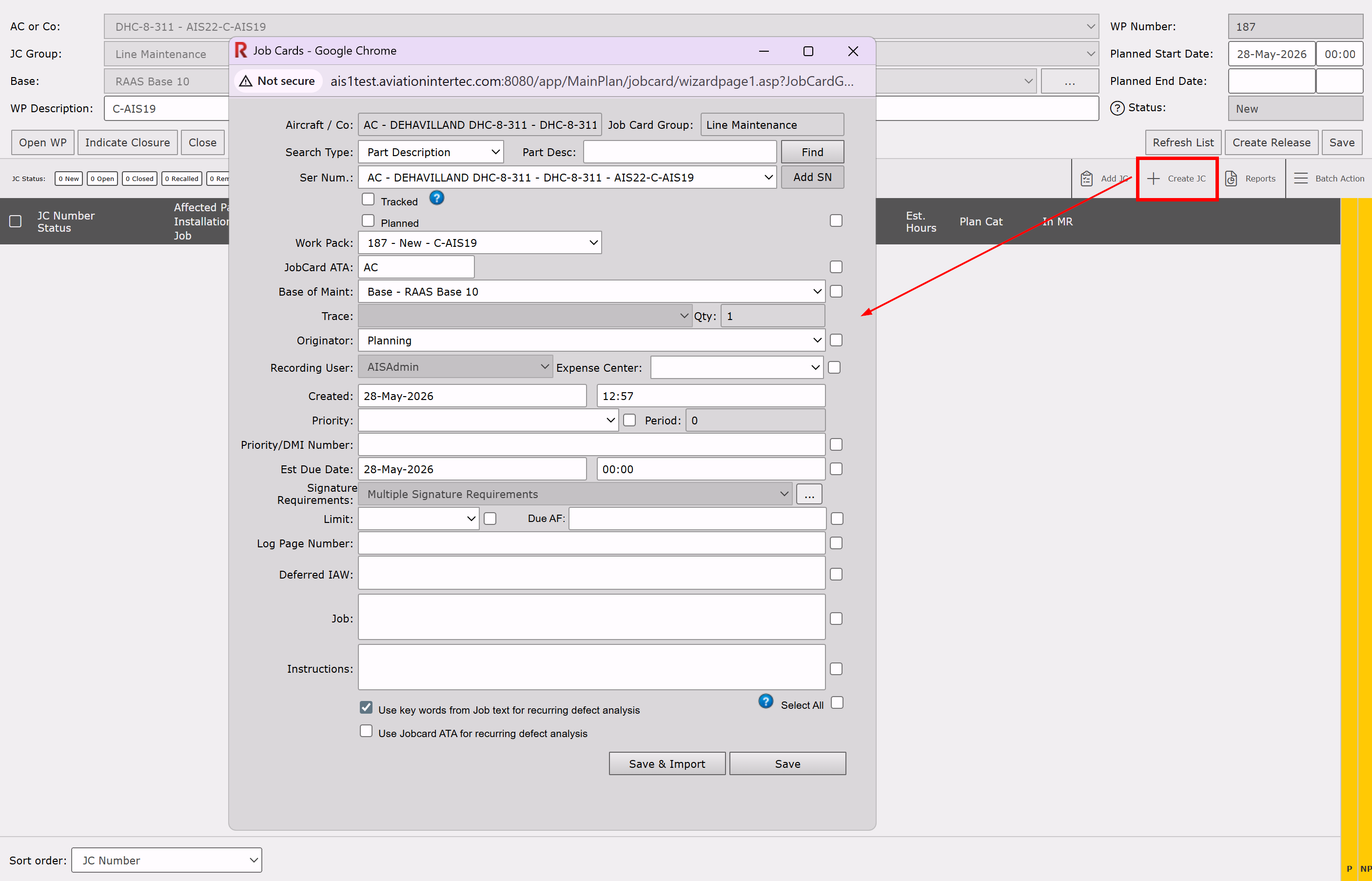This screenshot has height=881, width=1372.
Task: Click Save & Import
Action: (667, 764)
